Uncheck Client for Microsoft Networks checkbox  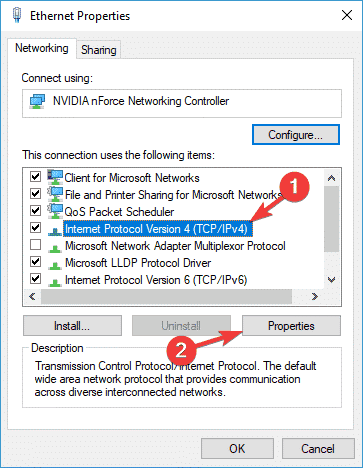pyautogui.click(x=35, y=176)
